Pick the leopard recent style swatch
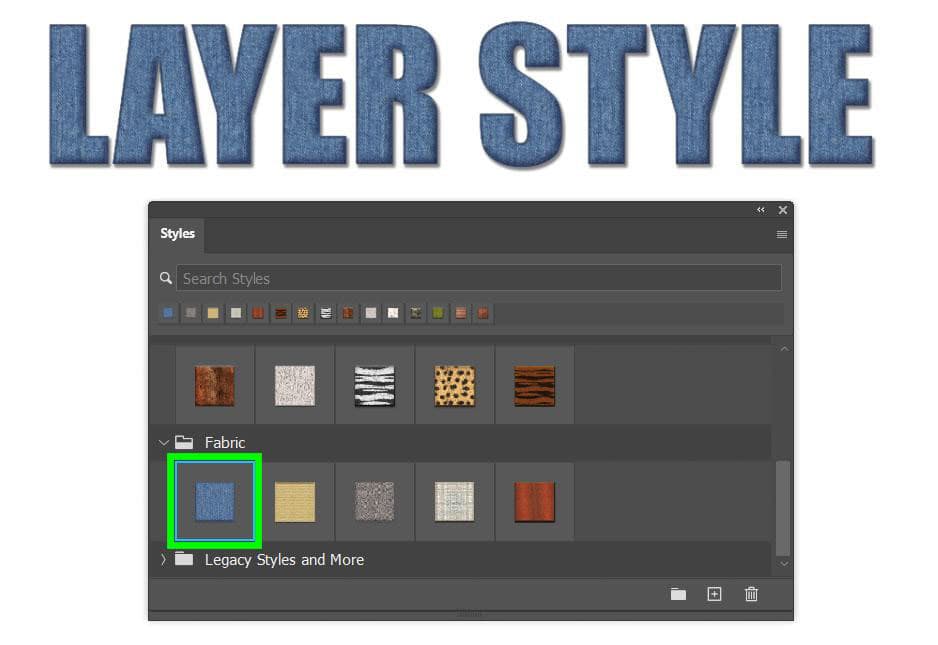938x645 pixels. pos(303,313)
